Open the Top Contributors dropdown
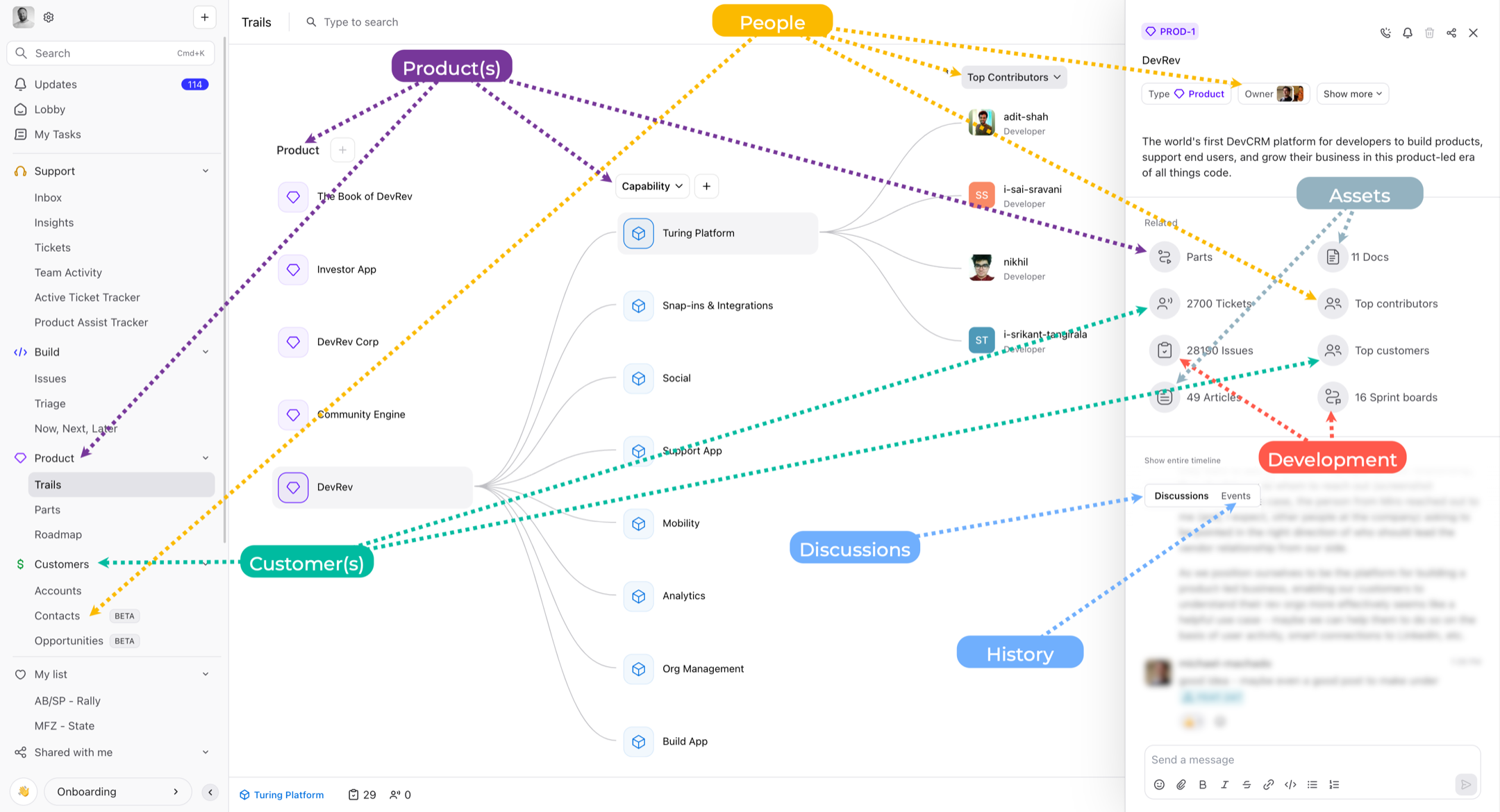Viewport: 1500px width, 812px height. 1014,77
